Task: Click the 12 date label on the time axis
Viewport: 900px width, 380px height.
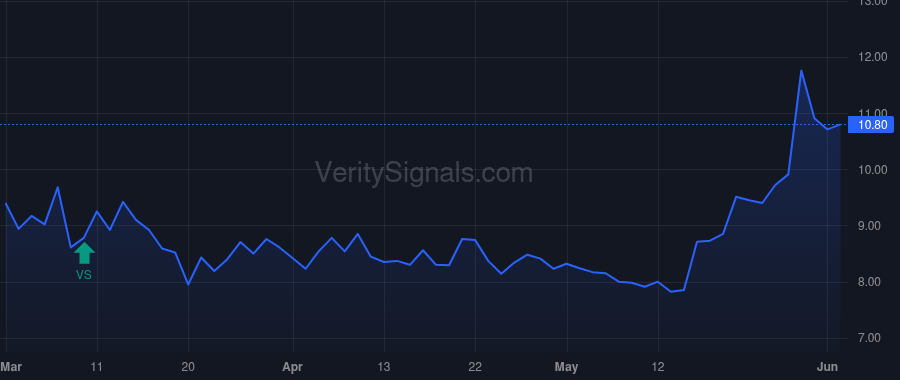Action: [658, 367]
